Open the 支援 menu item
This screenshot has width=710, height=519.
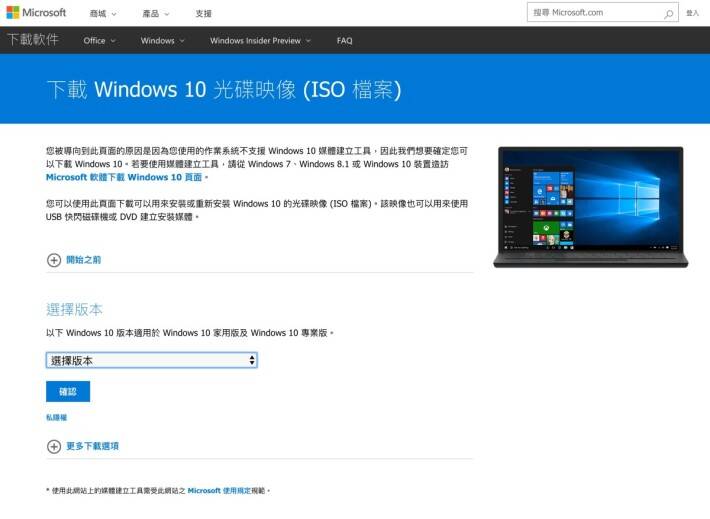pos(203,14)
